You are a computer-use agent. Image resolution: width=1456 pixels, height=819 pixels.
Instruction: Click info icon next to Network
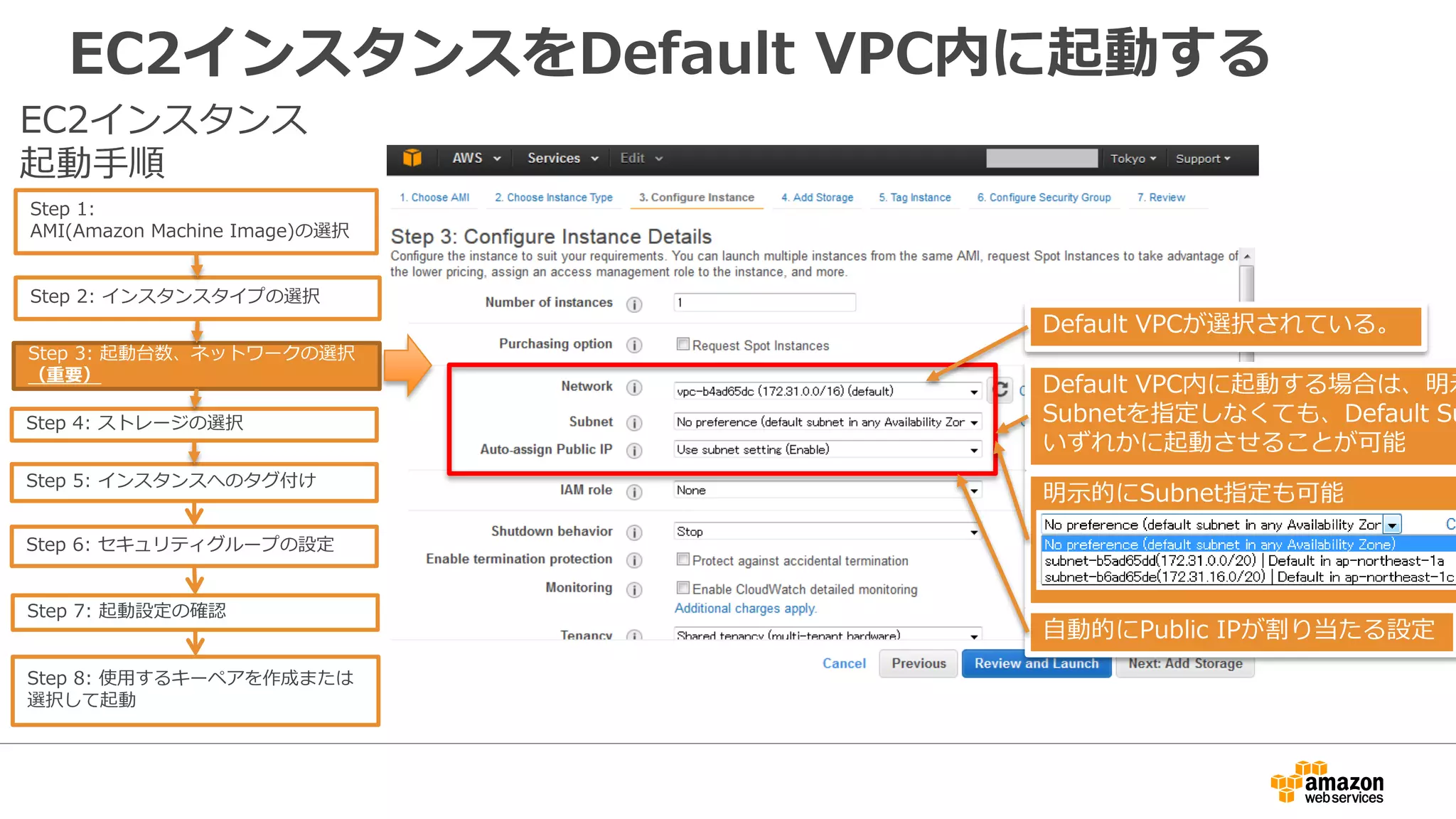[x=634, y=387]
